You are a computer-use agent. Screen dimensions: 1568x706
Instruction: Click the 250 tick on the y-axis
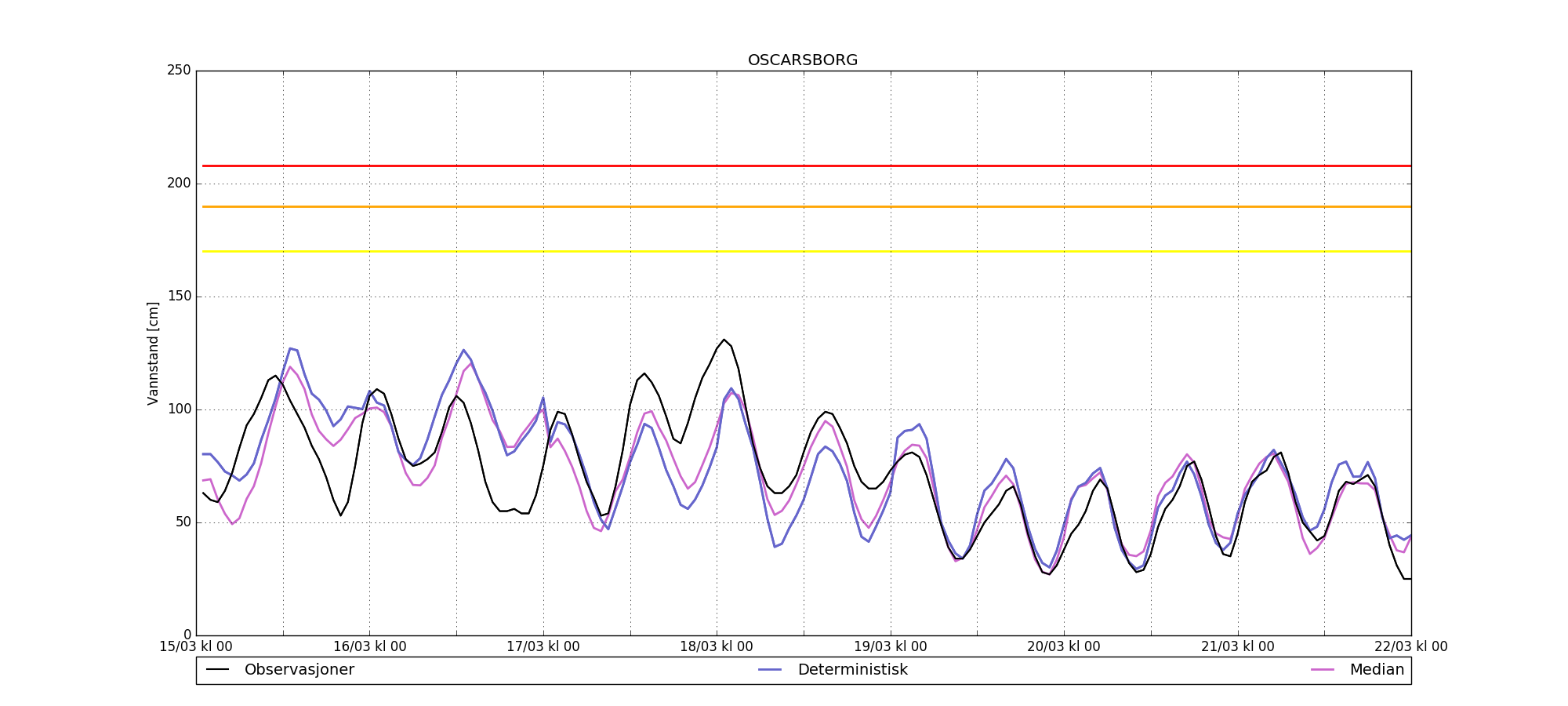pos(179,71)
